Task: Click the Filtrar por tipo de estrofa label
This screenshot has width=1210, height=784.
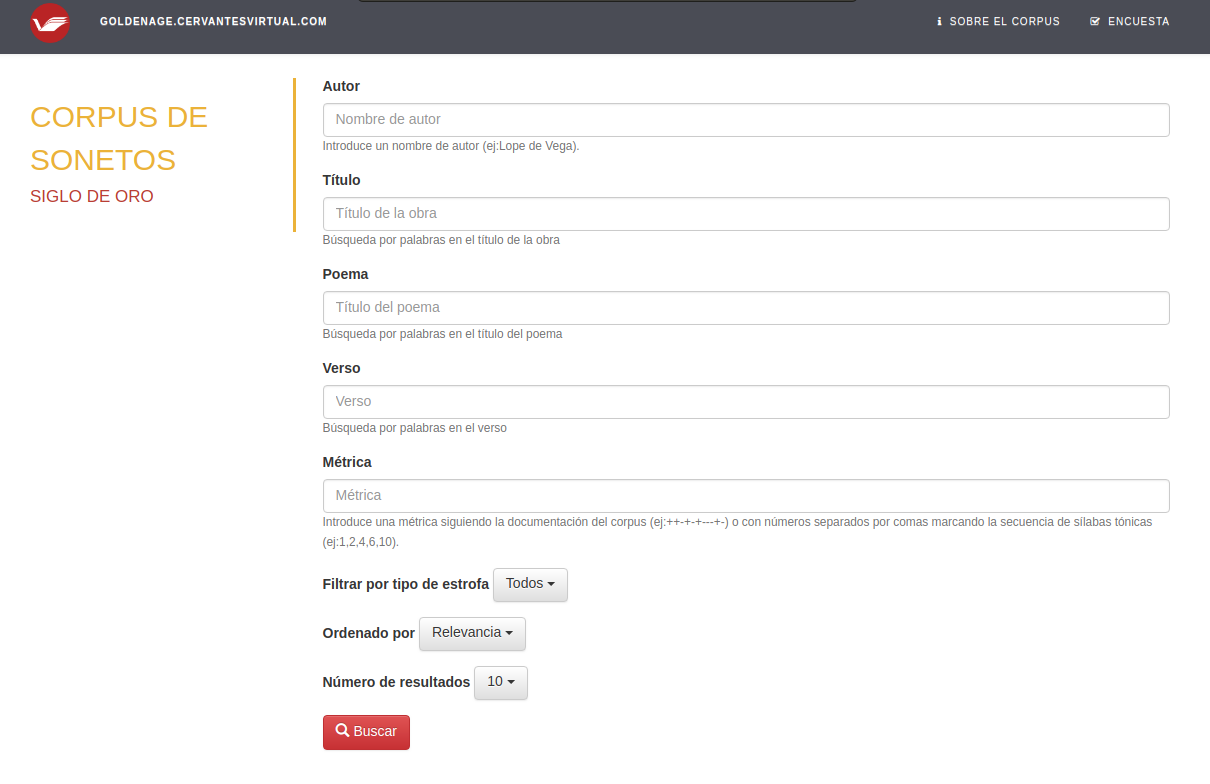Action: [406, 584]
